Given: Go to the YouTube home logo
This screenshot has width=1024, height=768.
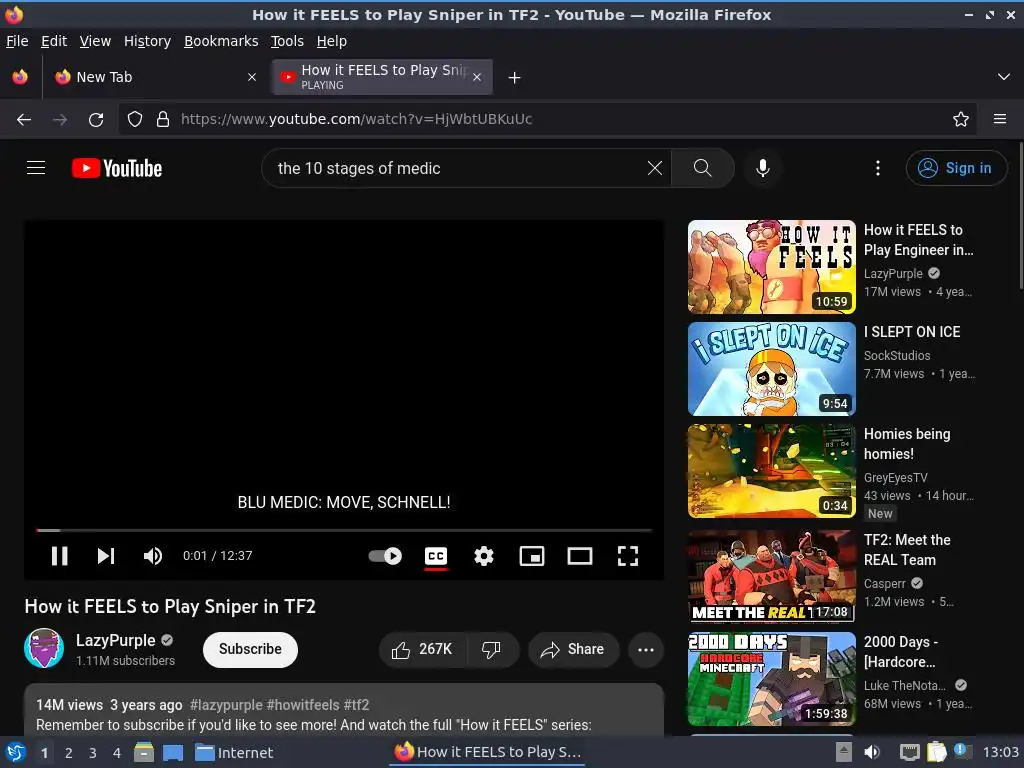Looking at the screenshot, I should tap(117, 168).
